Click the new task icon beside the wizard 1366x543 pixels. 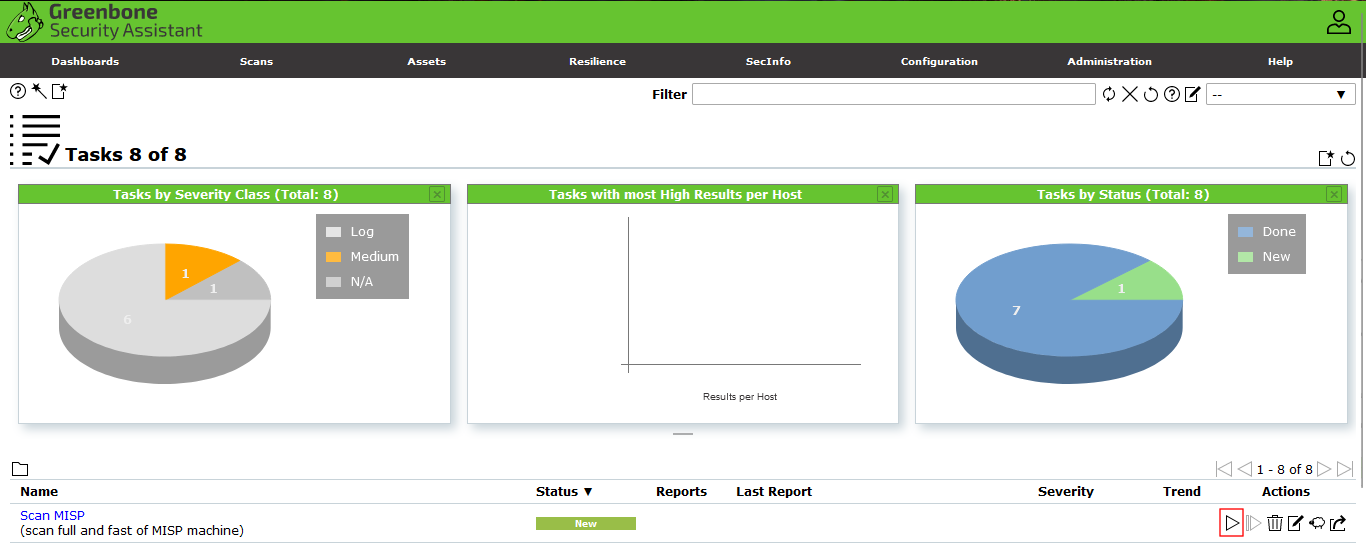coord(59,91)
